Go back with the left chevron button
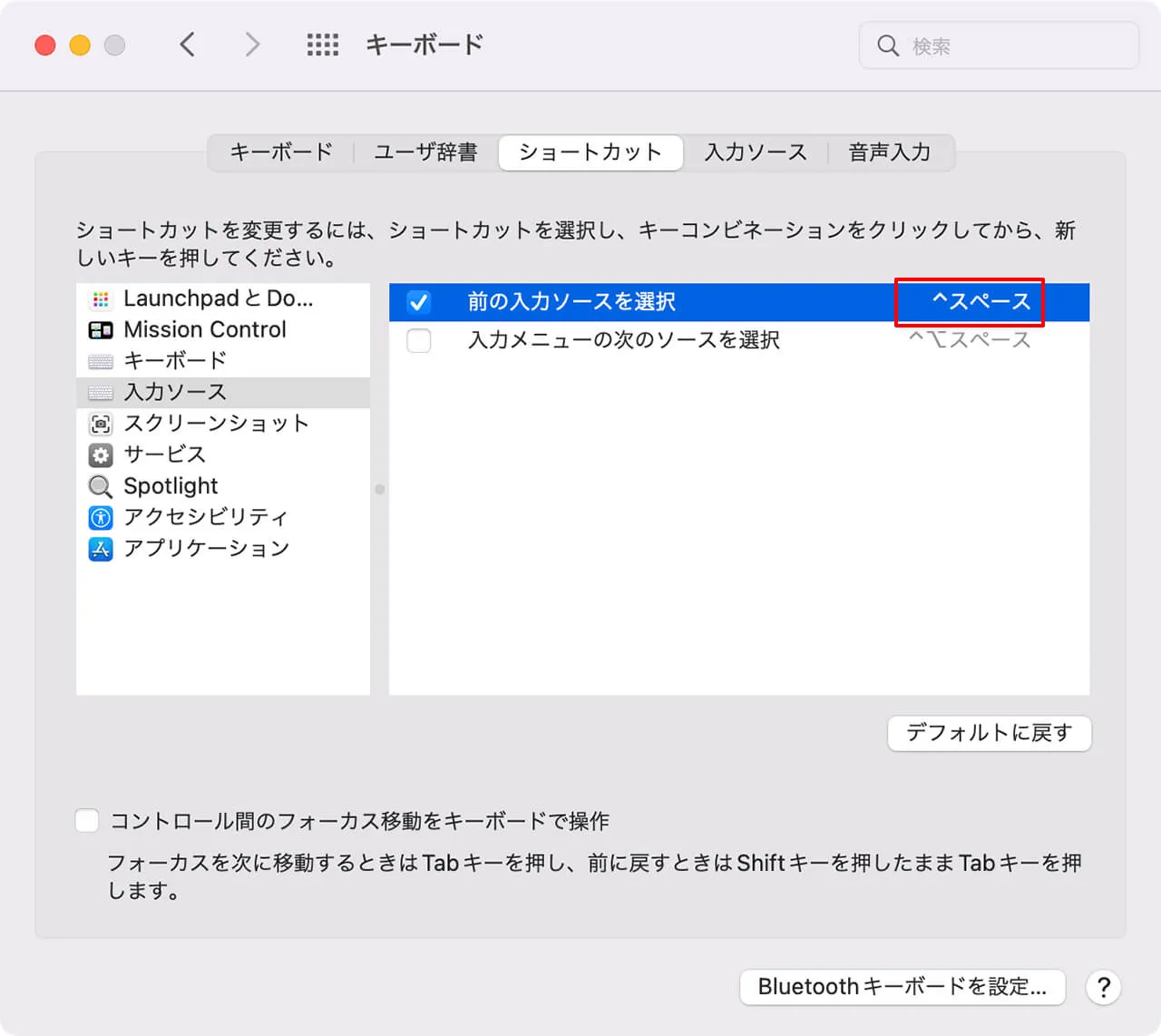Screen dimensions: 1161x1036 coord(188,44)
